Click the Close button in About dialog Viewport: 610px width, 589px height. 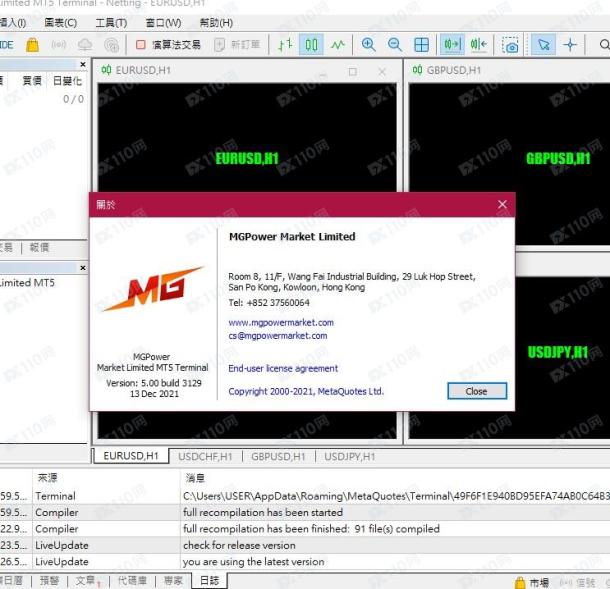pyautogui.click(x=477, y=391)
